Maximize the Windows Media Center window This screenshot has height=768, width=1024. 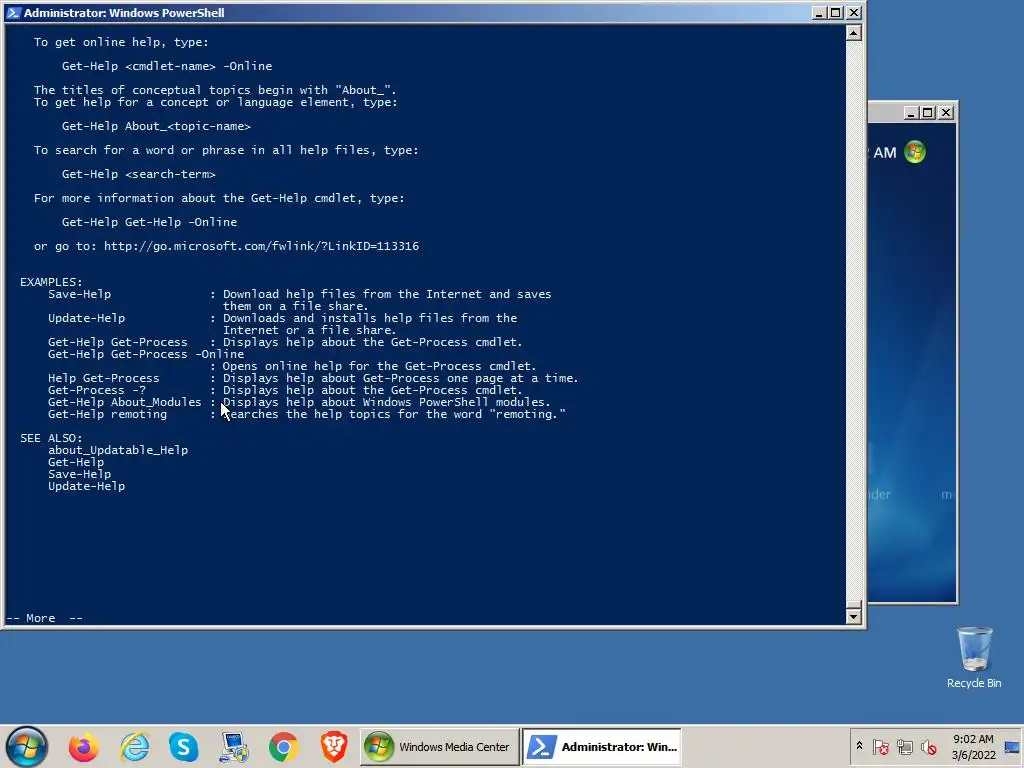click(928, 112)
